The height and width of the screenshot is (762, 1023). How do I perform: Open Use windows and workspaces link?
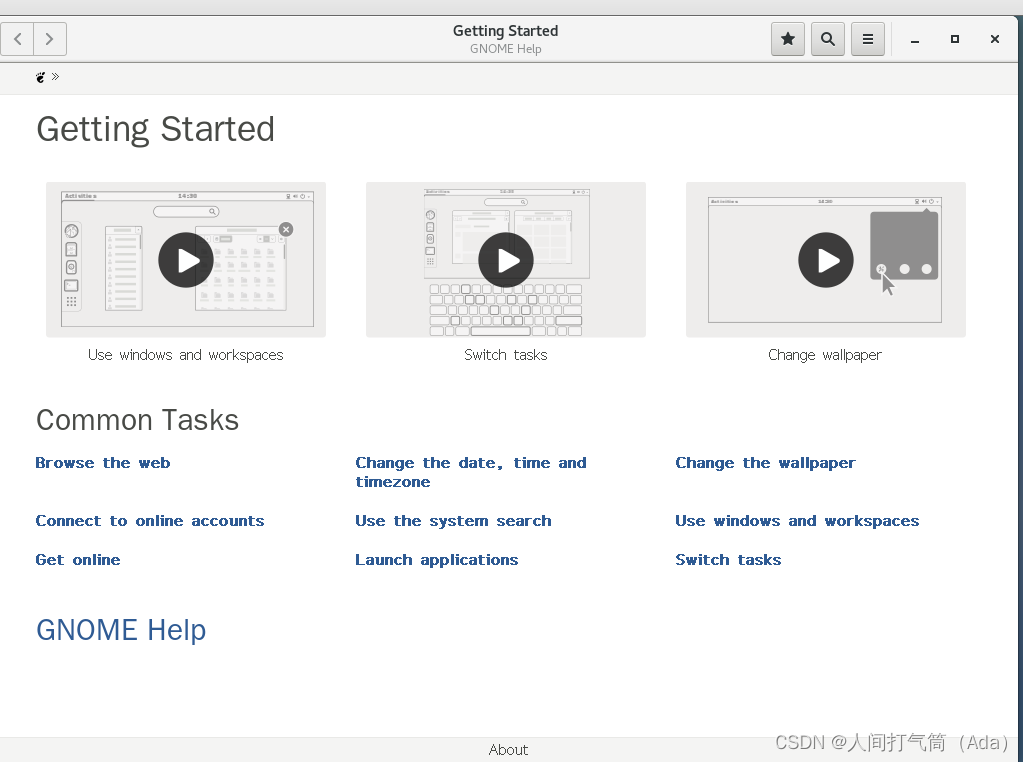pos(797,521)
